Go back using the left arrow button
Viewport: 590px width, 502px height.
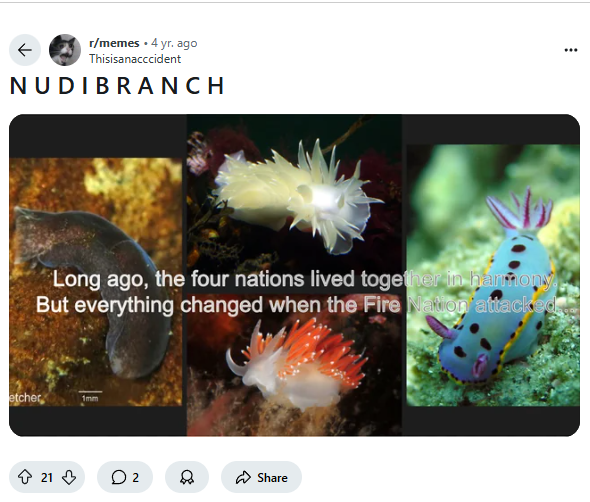point(25,50)
